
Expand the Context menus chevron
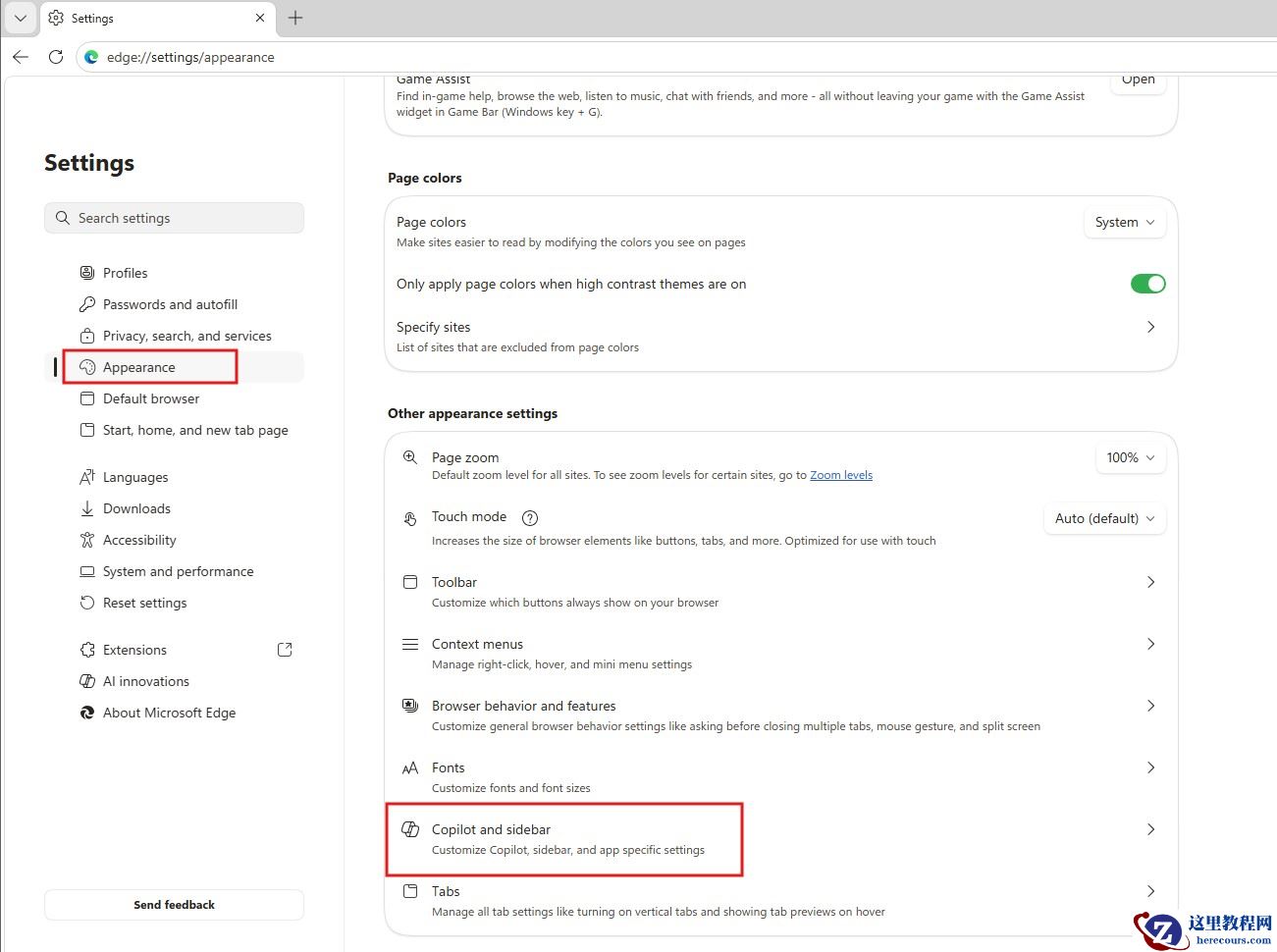pyautogui.click(x=1150, y=644)
